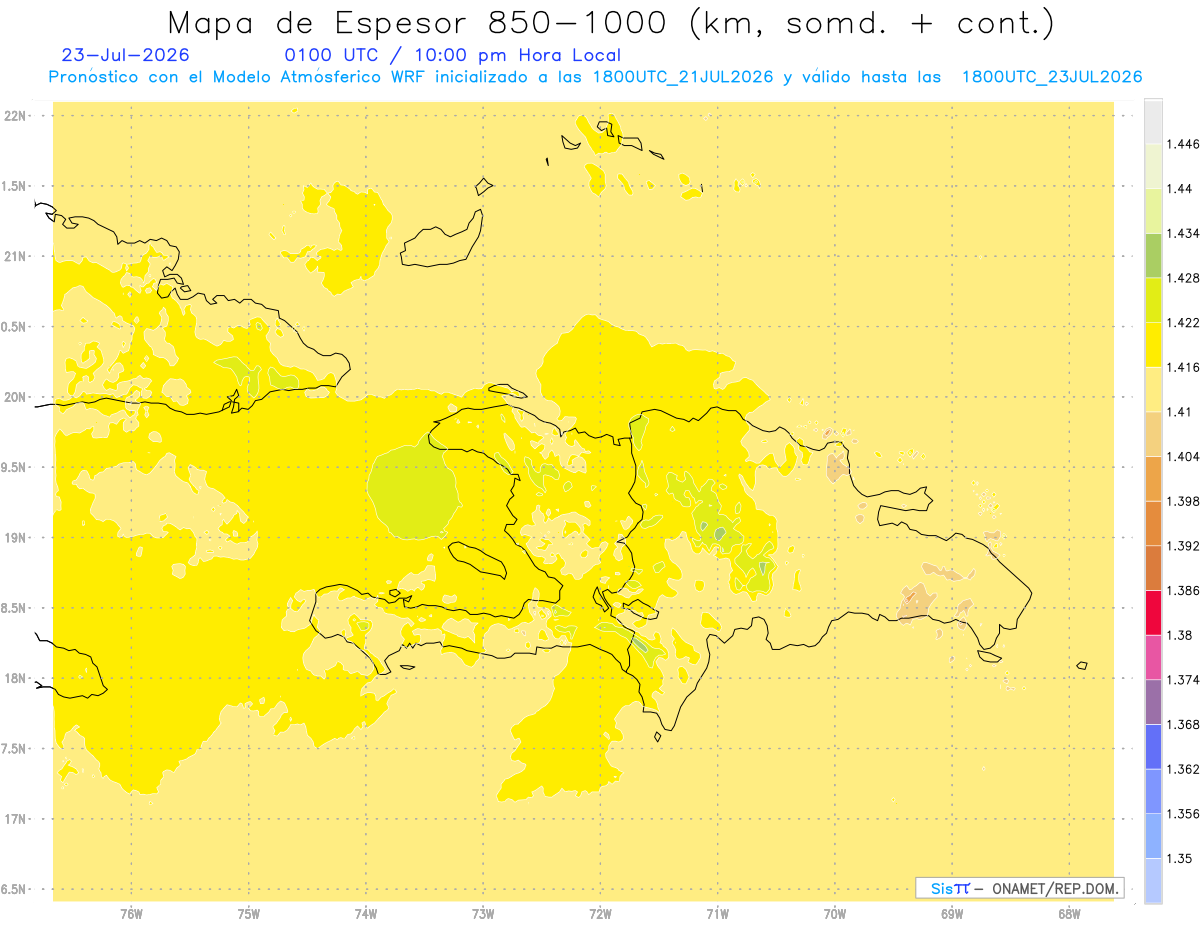Click the 68W longitude axis label
The width and height of the screenshot is (1200, 927).
point(1069,913)
